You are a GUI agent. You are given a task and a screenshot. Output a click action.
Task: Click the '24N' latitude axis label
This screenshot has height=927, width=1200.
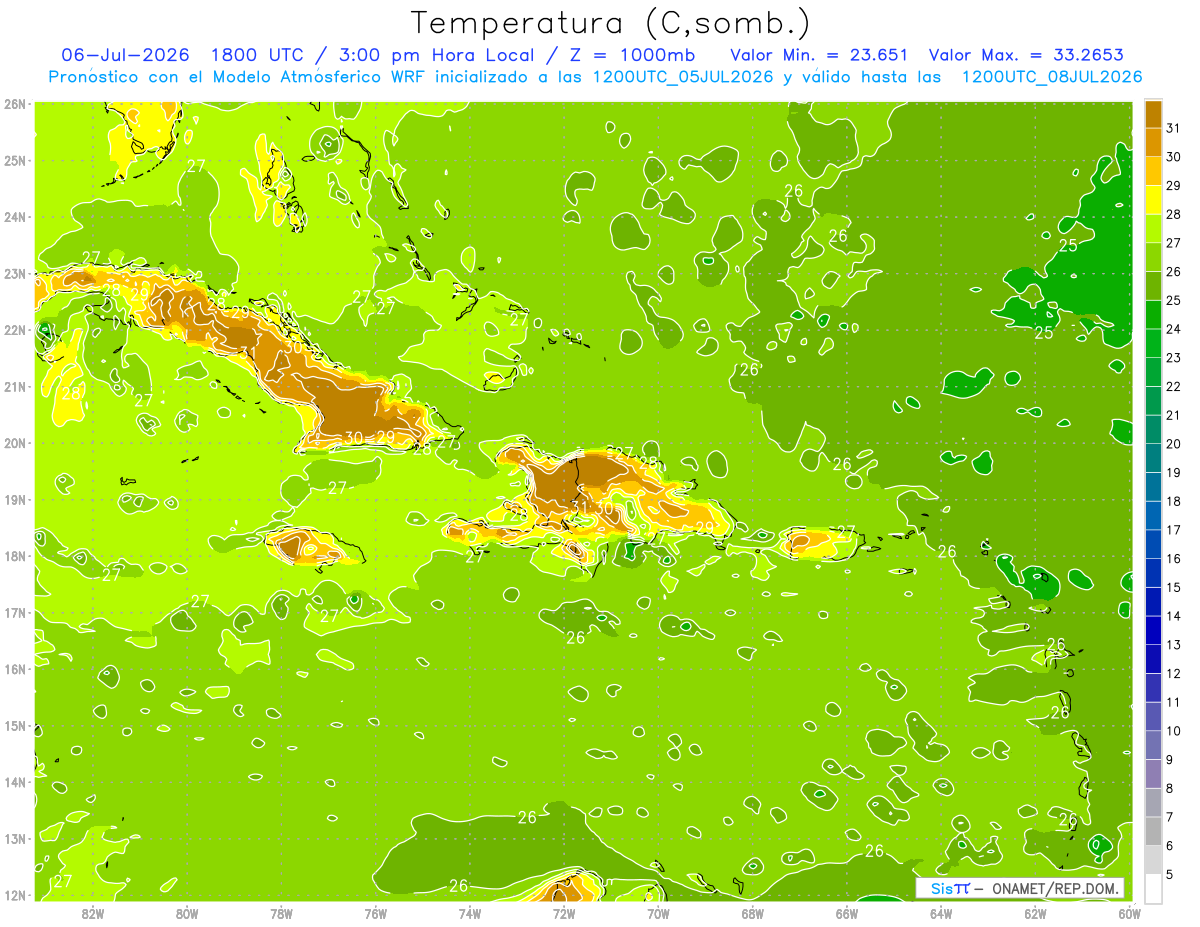click(15, 217)
